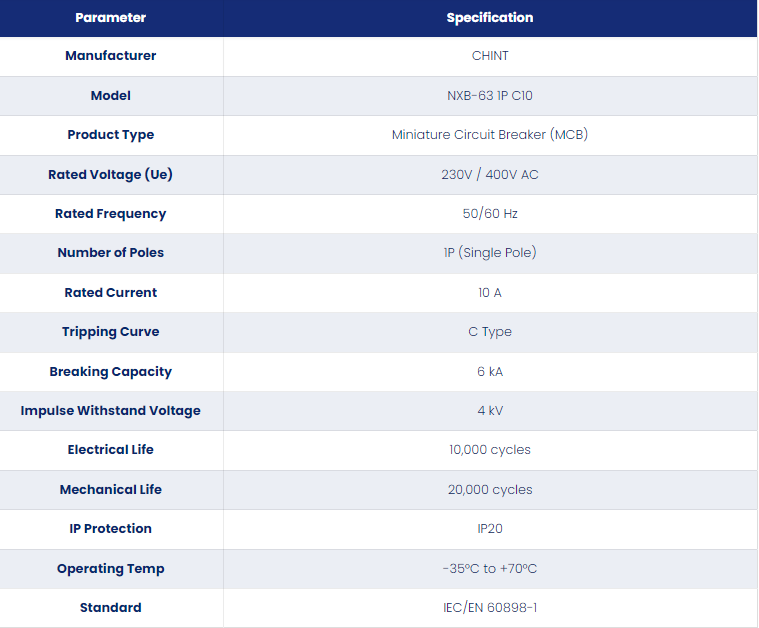Select the 'Rated Frequency' label
The height and width of the screenshot is (628, 759).
coord(110,214)
